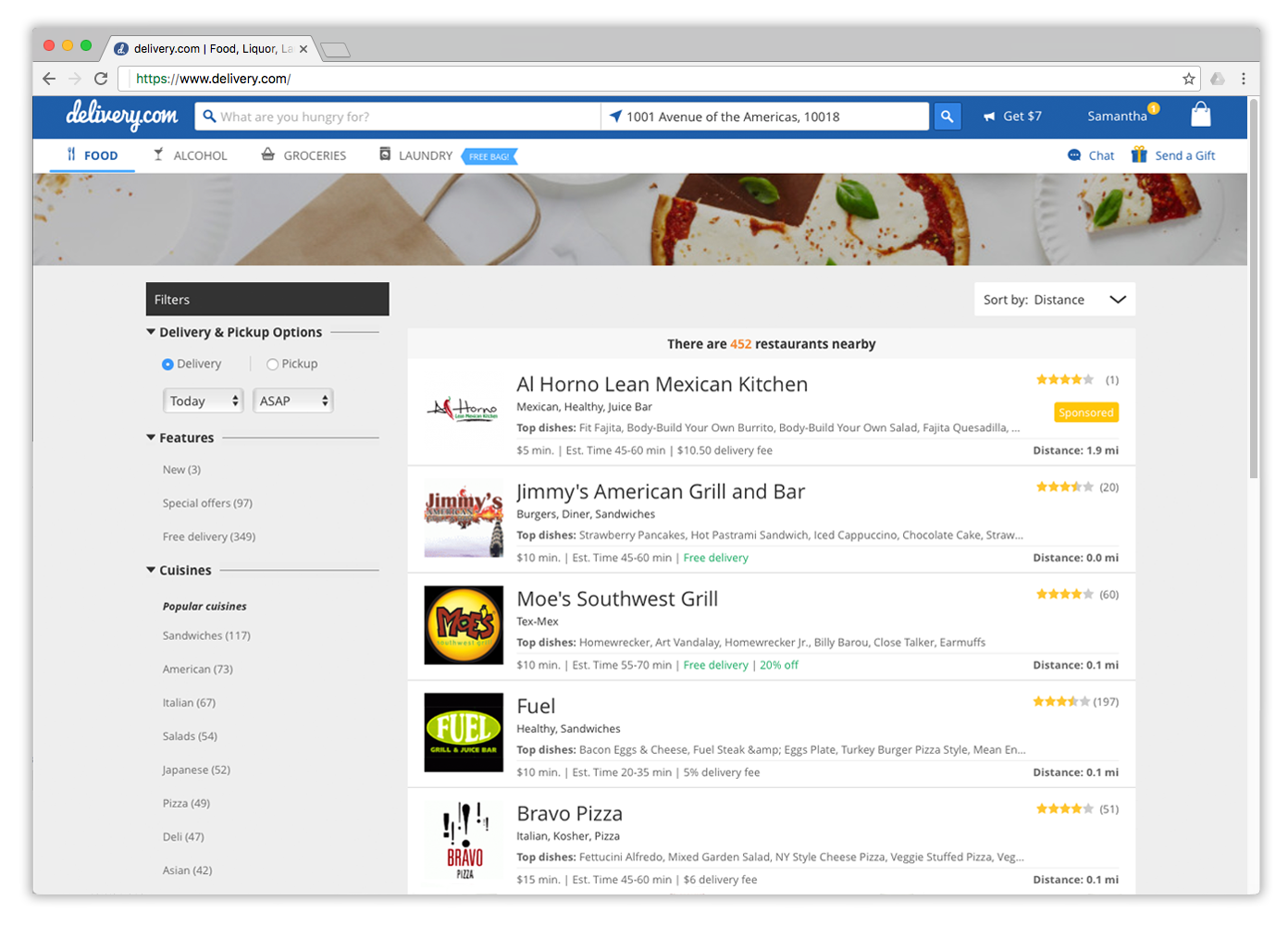This screenshot has height=925, width=1288.
Task: Filter by Japanese (52) cuisine
Action: (196, 770)
